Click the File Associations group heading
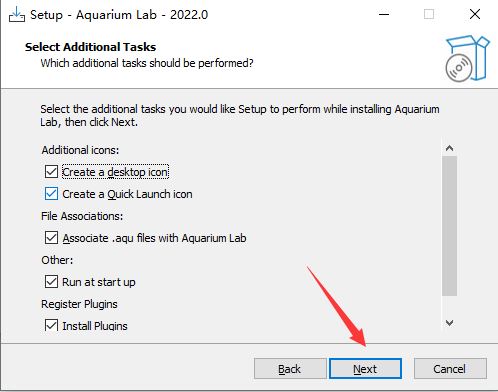This screenshot has width=498, height=392. click(82, 216)
